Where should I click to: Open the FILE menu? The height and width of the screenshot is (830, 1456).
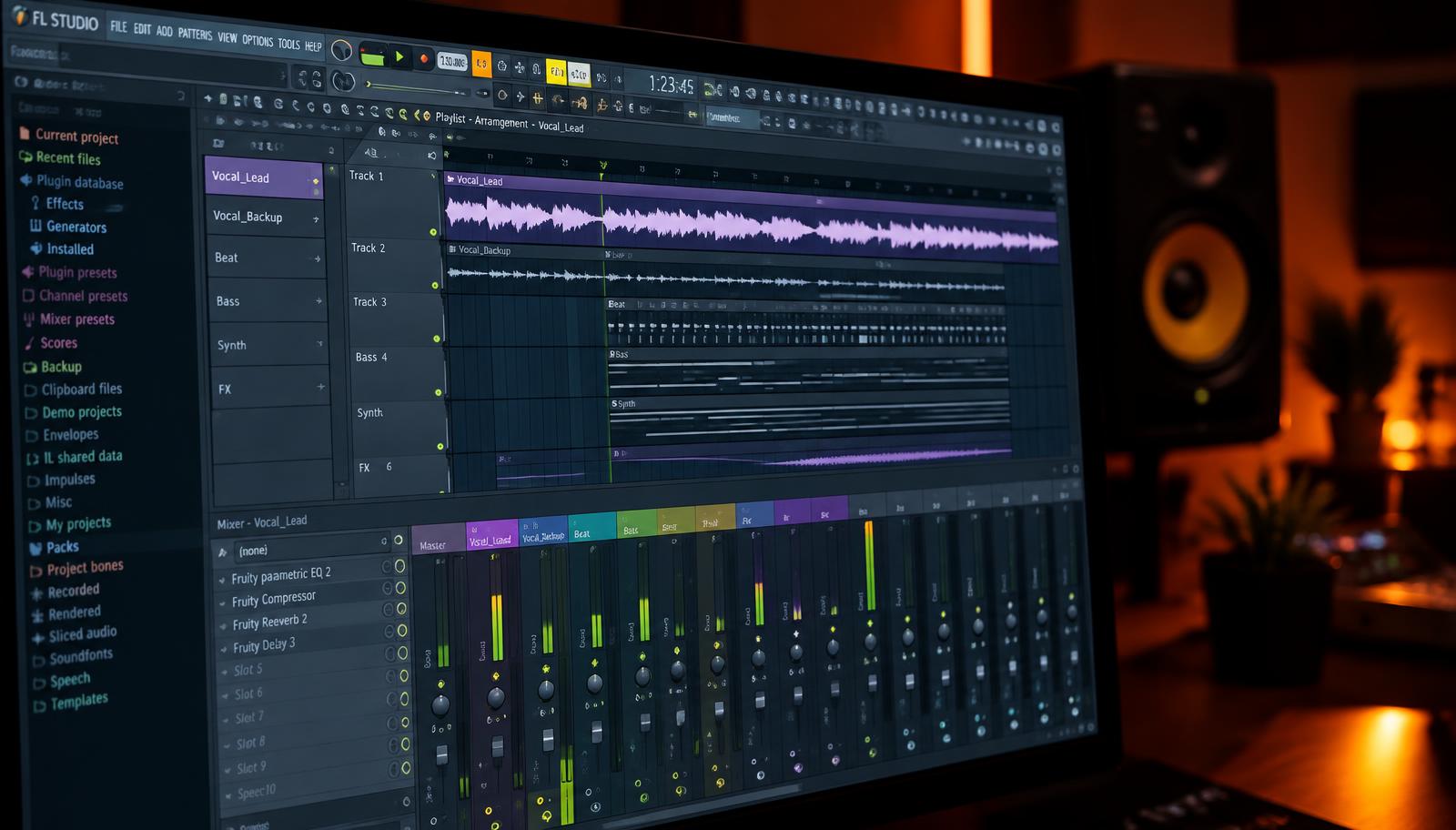coord(118,26)
